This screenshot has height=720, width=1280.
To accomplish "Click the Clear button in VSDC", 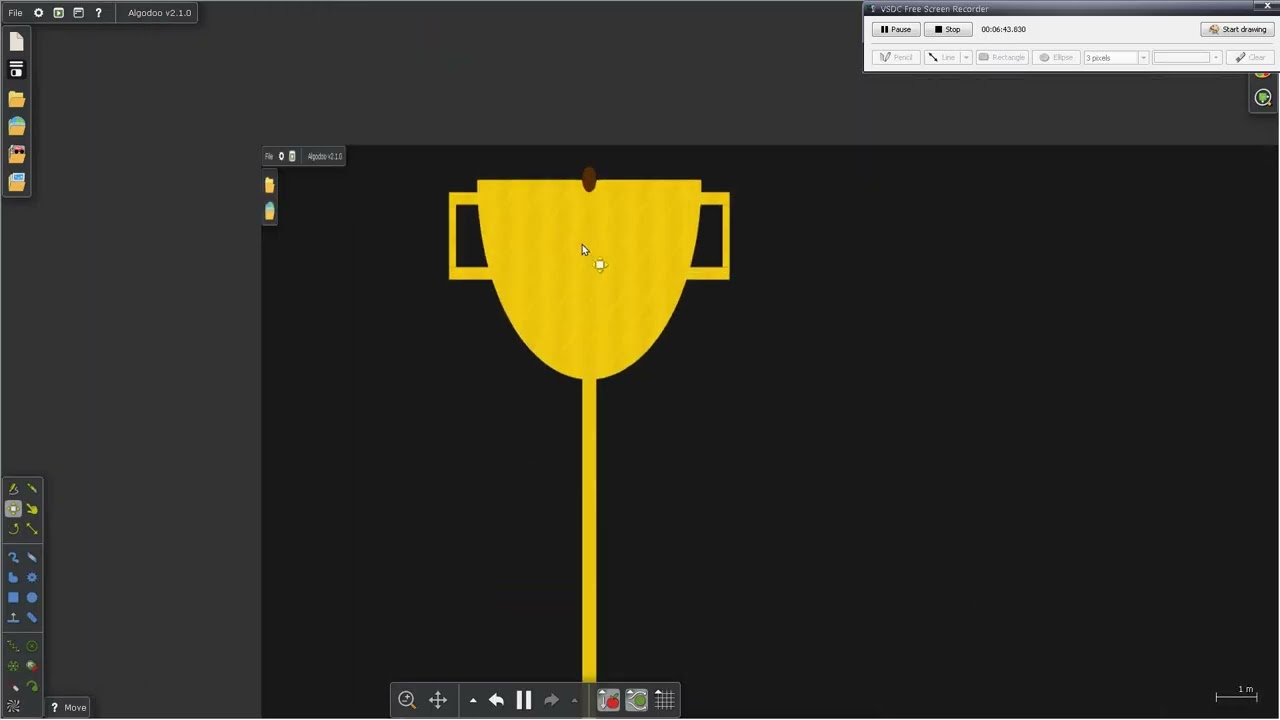I will pos(1251,58).
